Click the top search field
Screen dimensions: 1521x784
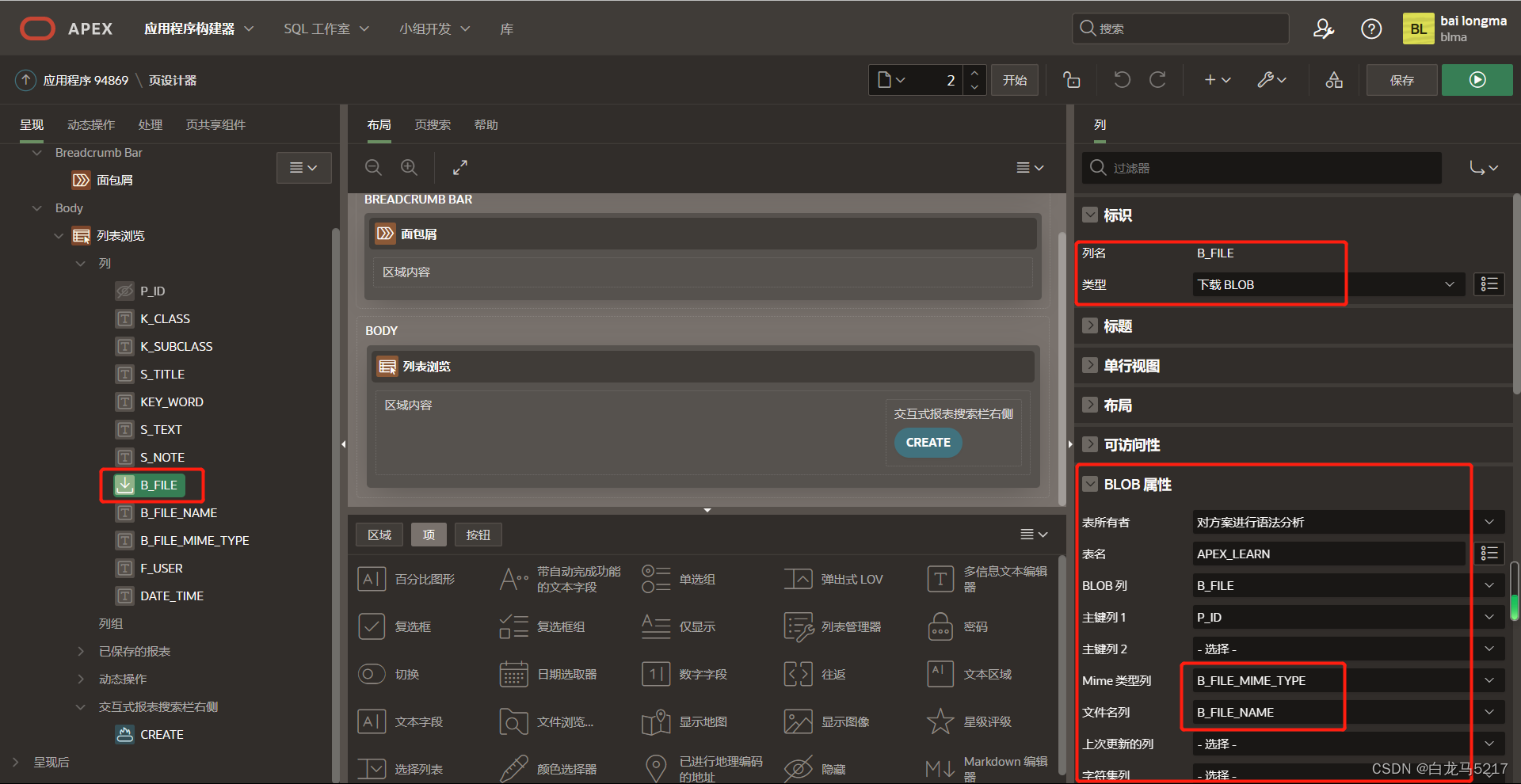pyautogui.click(x=1180, y=29)
